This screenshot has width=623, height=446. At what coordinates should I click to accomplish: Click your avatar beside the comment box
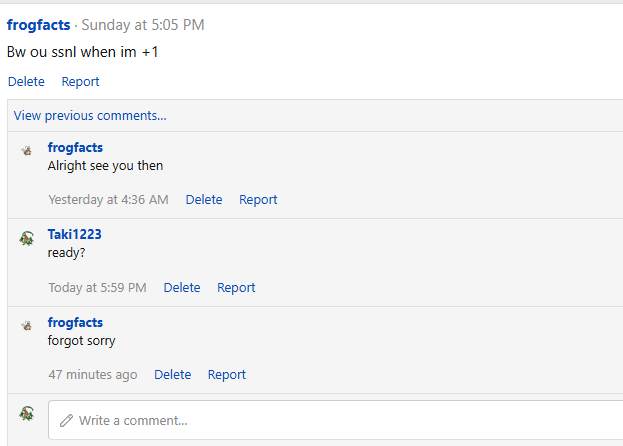[x=27, y=412]
